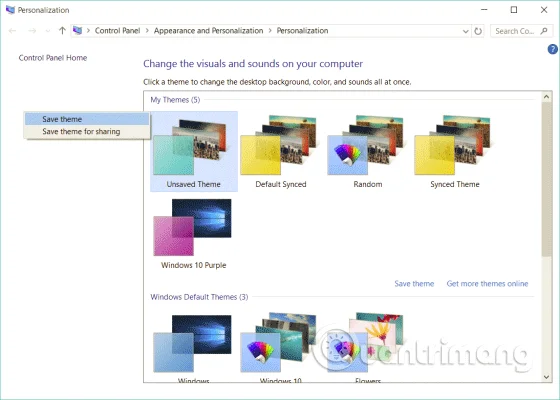The image size is (560, 400).
Task: Minimize the Personalization window
Action: (484, 10)
